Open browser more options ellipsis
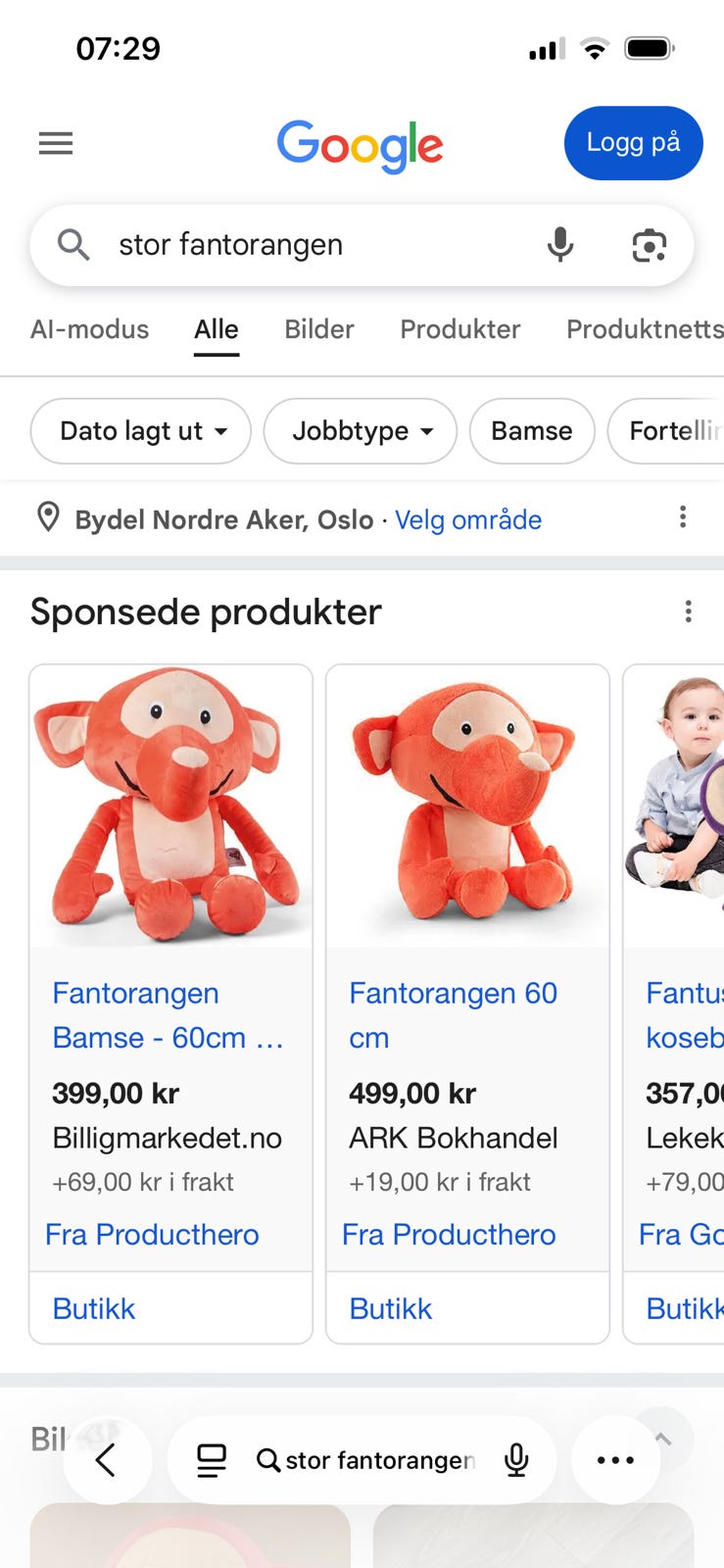724x1568 pixels. tap(615, 1460)
